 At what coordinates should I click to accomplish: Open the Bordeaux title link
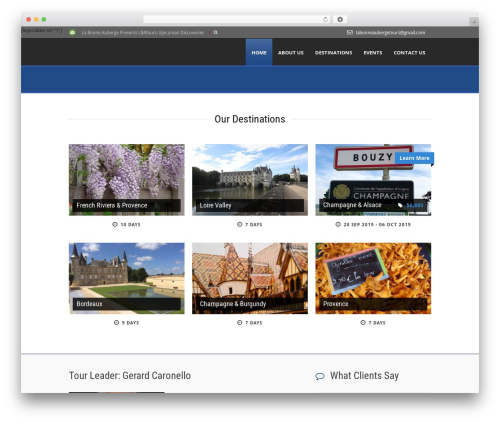pyautogui.click(x=89, y=304)
